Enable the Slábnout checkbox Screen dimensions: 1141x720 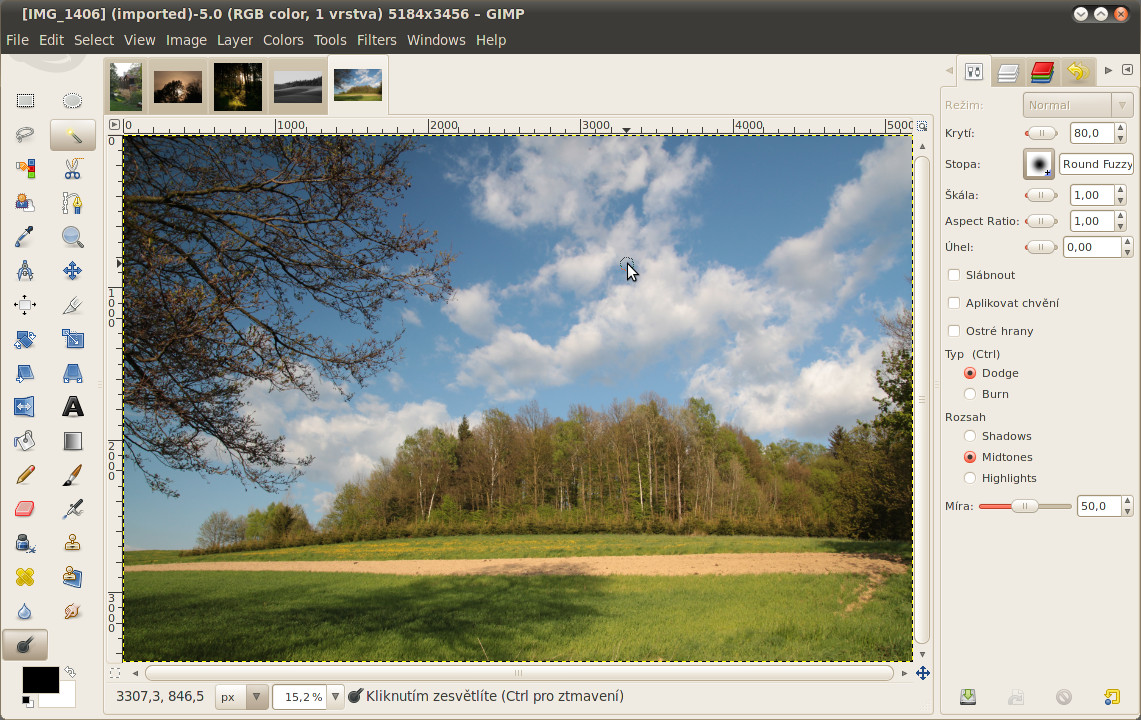[954, 275]
